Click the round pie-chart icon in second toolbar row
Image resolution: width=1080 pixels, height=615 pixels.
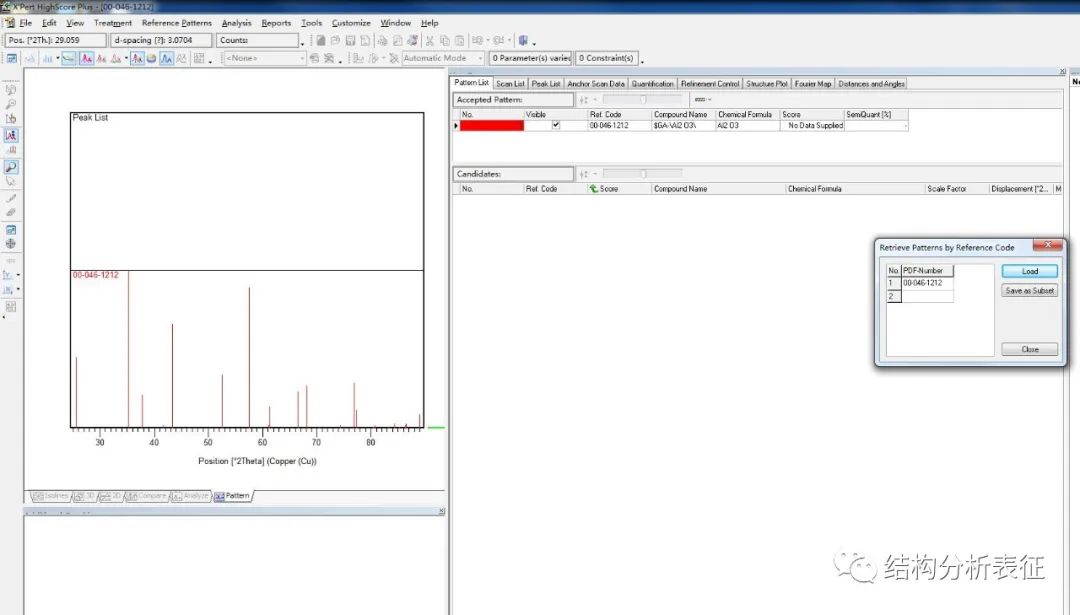click(152, 59)
